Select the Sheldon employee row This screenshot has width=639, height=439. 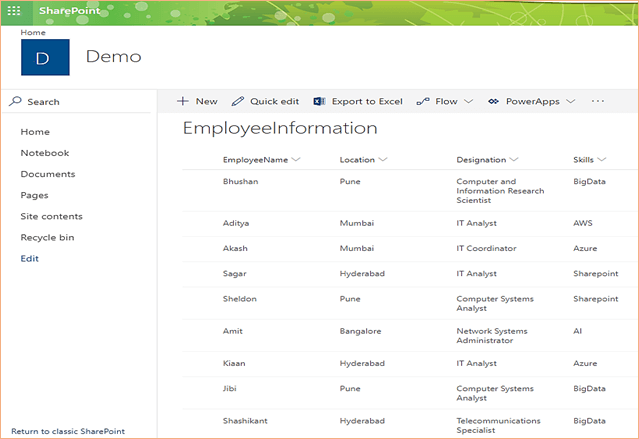click(x=410, y=303)
